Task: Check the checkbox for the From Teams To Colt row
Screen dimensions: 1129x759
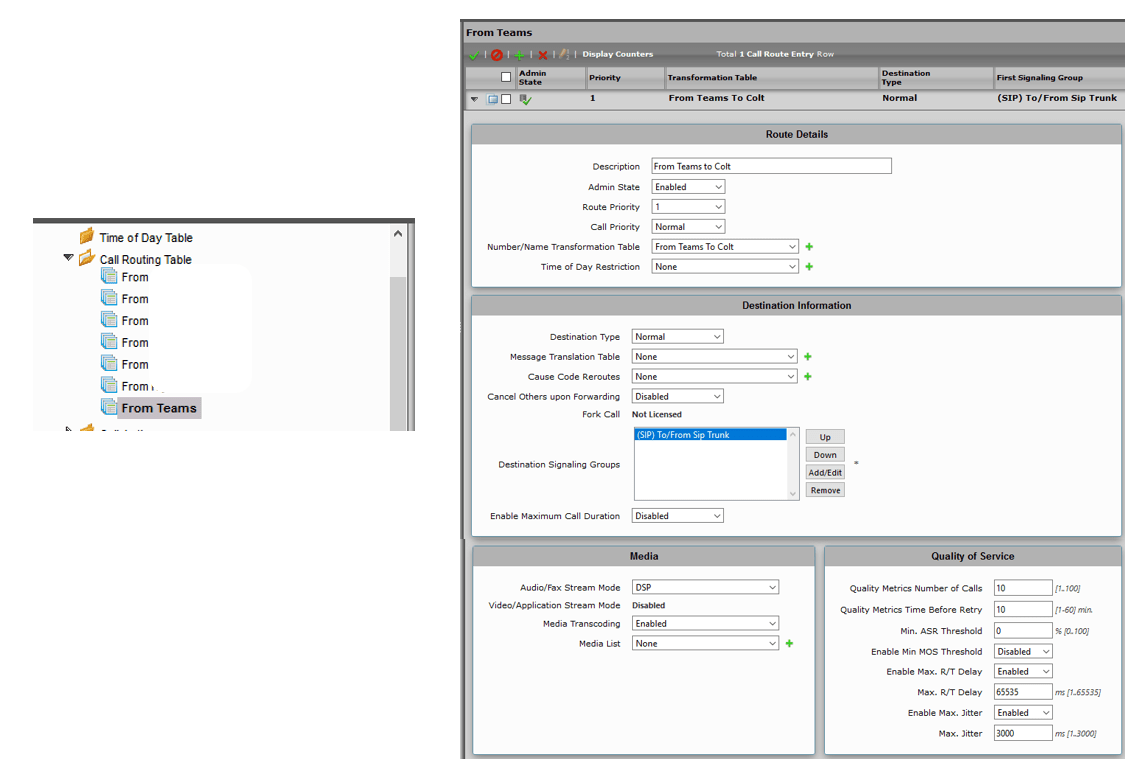Action: 506,99
